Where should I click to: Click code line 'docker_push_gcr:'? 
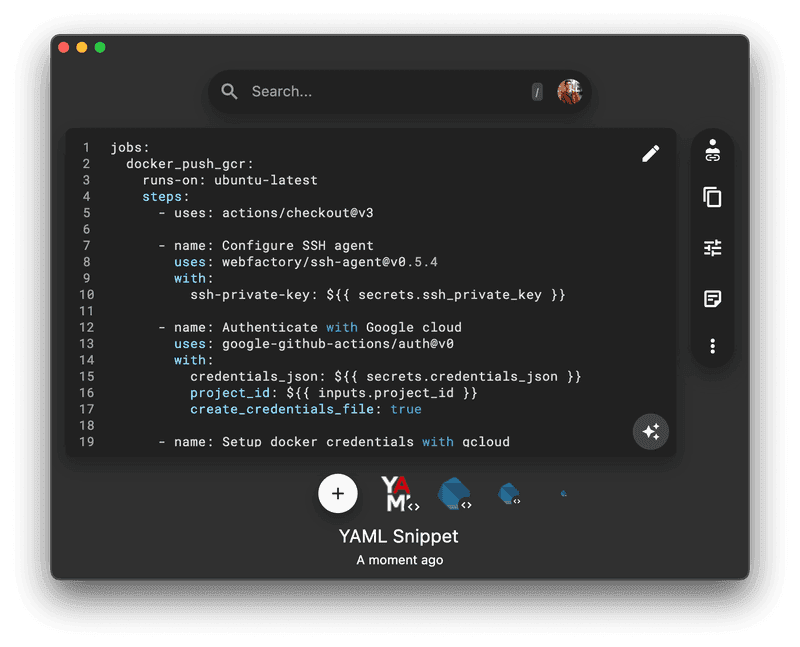(190, 164)
